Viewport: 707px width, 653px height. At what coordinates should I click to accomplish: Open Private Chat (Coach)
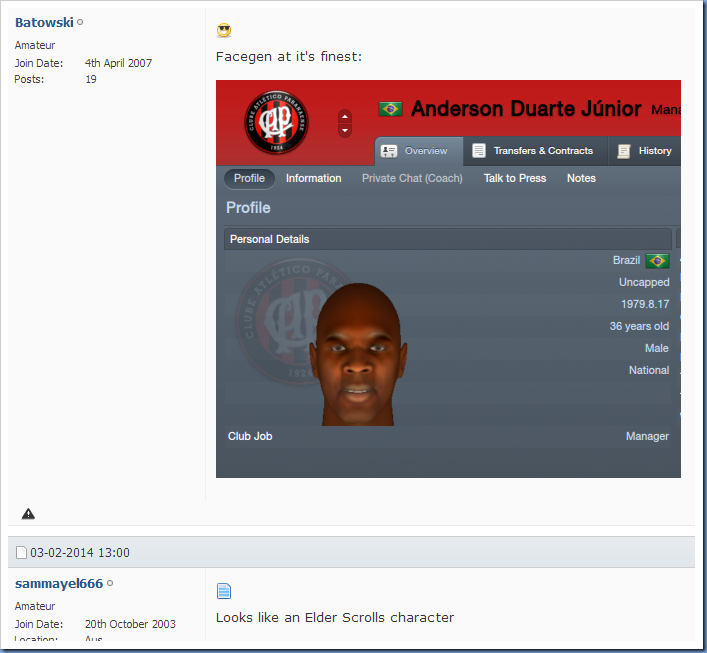coord(412,178)
